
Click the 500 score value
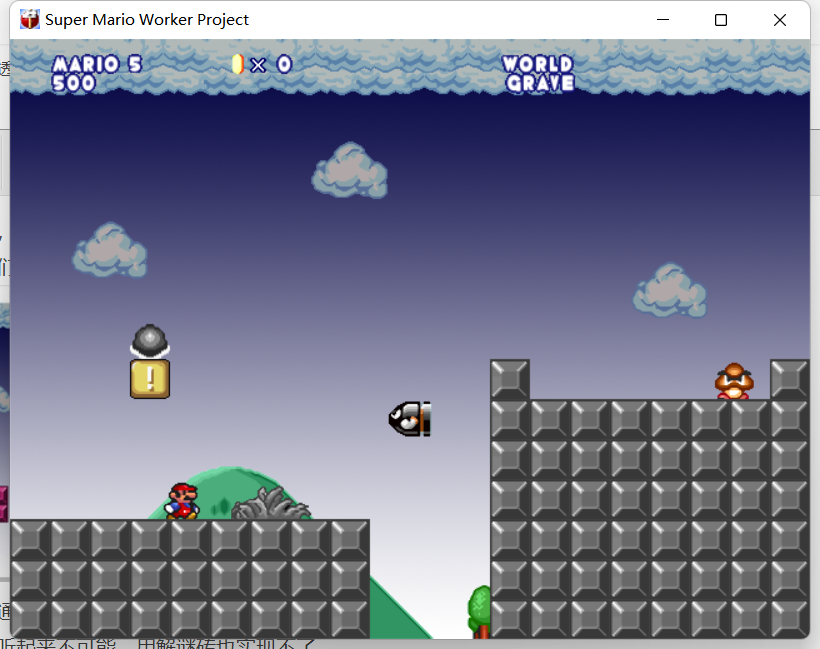click(x=74, y=83)
